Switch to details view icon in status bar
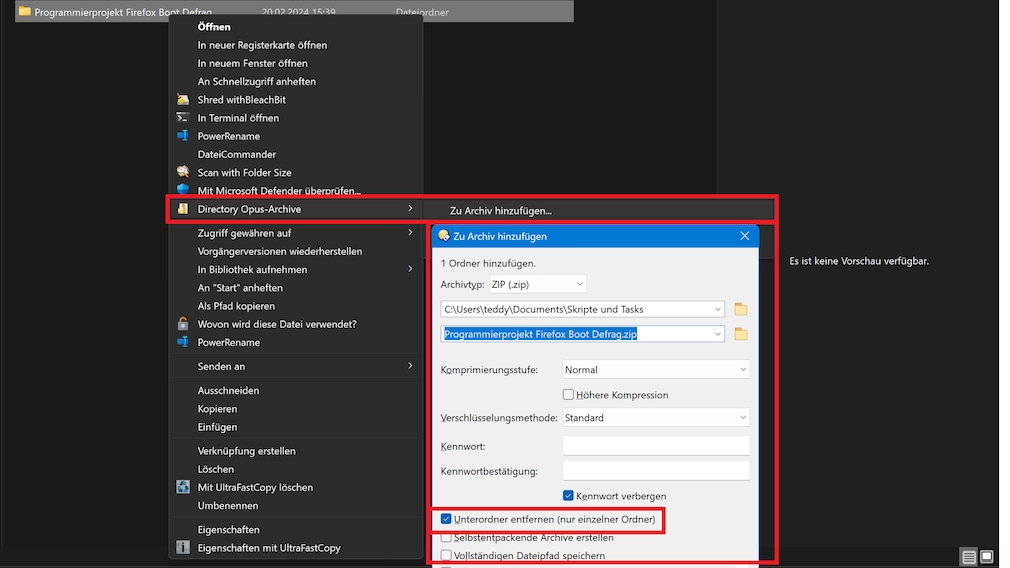 [969, 556]
